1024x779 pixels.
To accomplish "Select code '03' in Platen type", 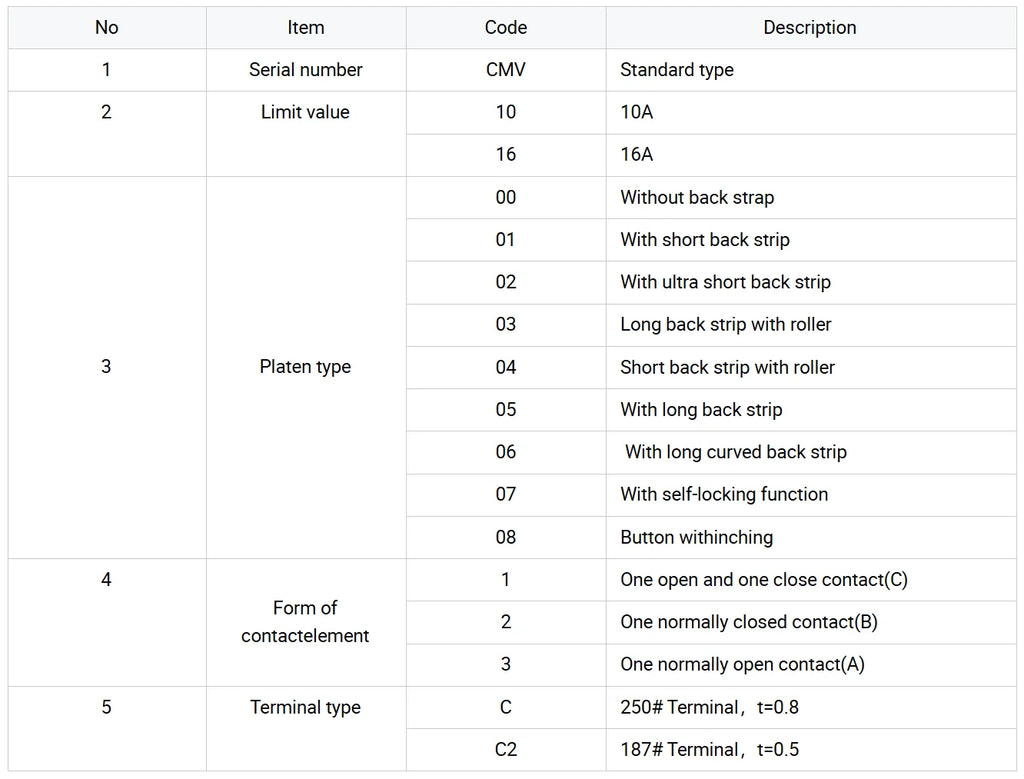I will tap(505, 325).
